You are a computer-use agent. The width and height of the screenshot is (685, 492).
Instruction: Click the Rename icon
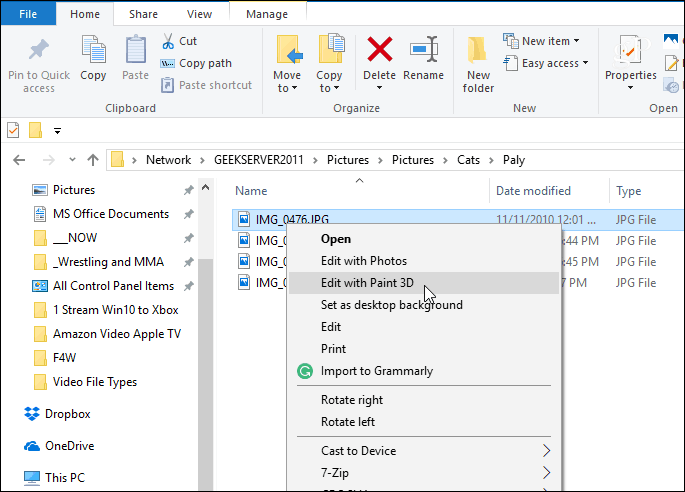coord(424,49)
